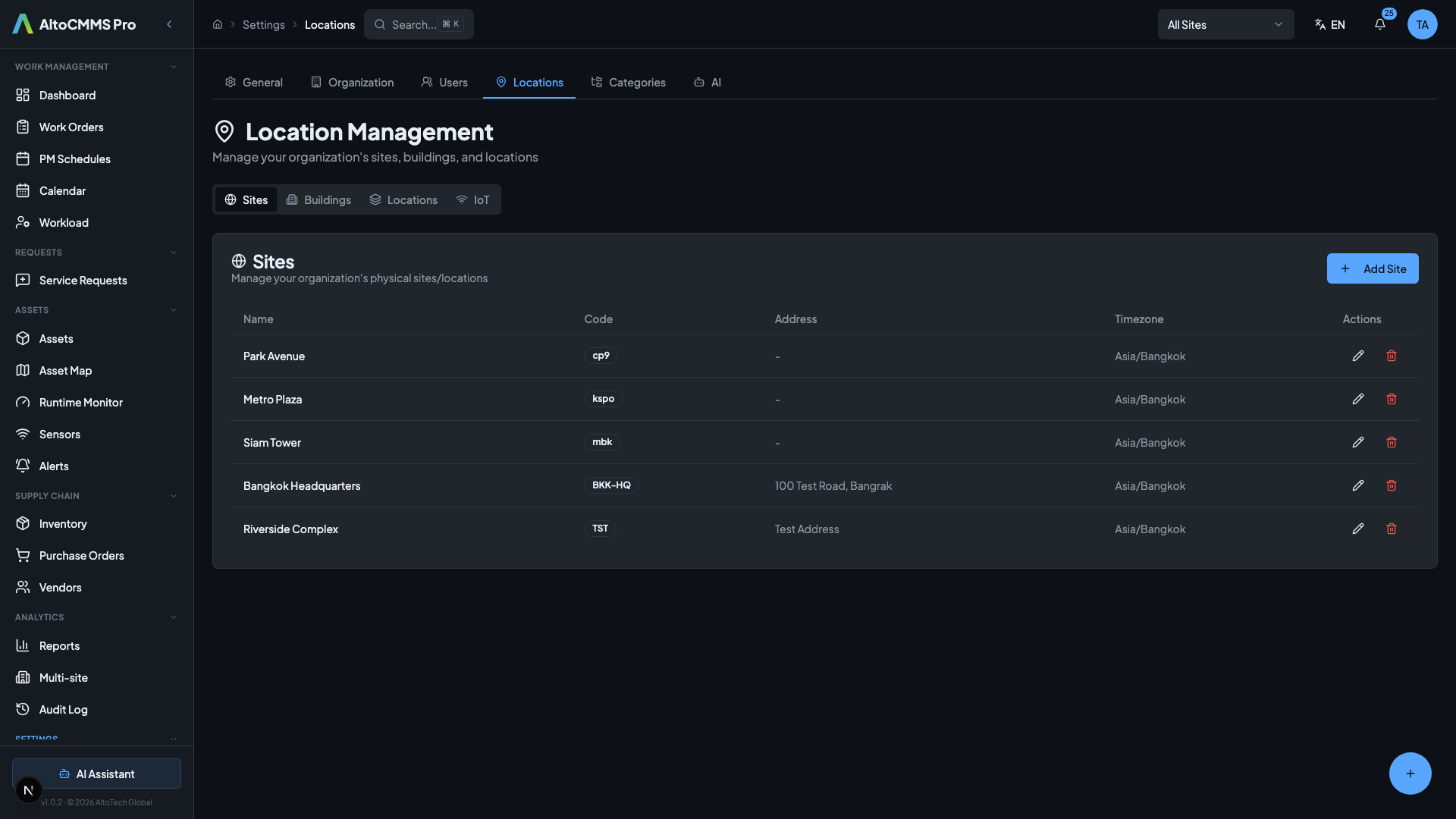Go to home breadcrumb icon
The image size is (1456, 819).
(x=218, y=24)
